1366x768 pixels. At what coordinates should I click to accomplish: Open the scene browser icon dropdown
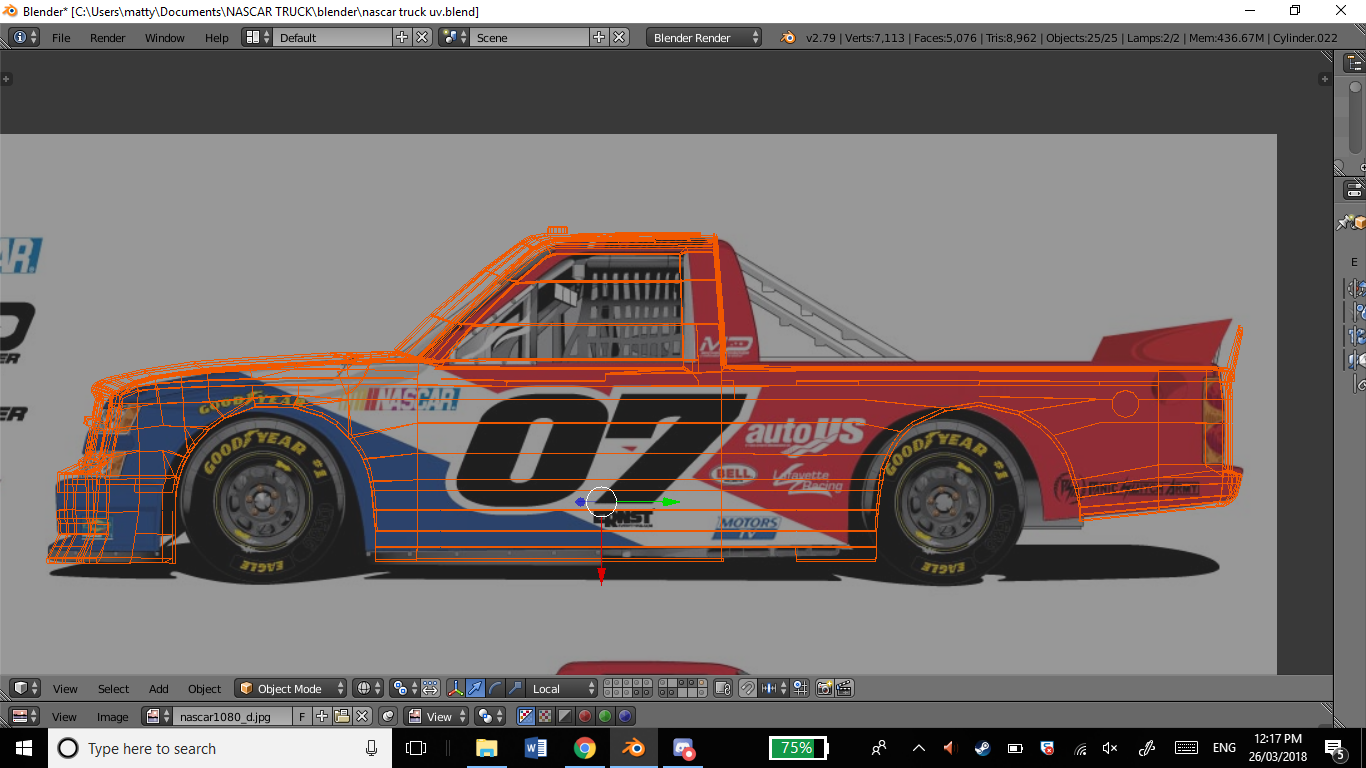tap(453, 37)
